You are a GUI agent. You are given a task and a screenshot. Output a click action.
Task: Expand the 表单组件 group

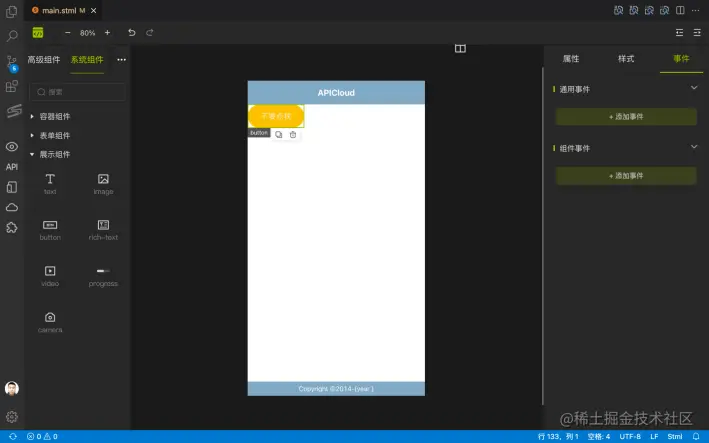click(54, 136)
